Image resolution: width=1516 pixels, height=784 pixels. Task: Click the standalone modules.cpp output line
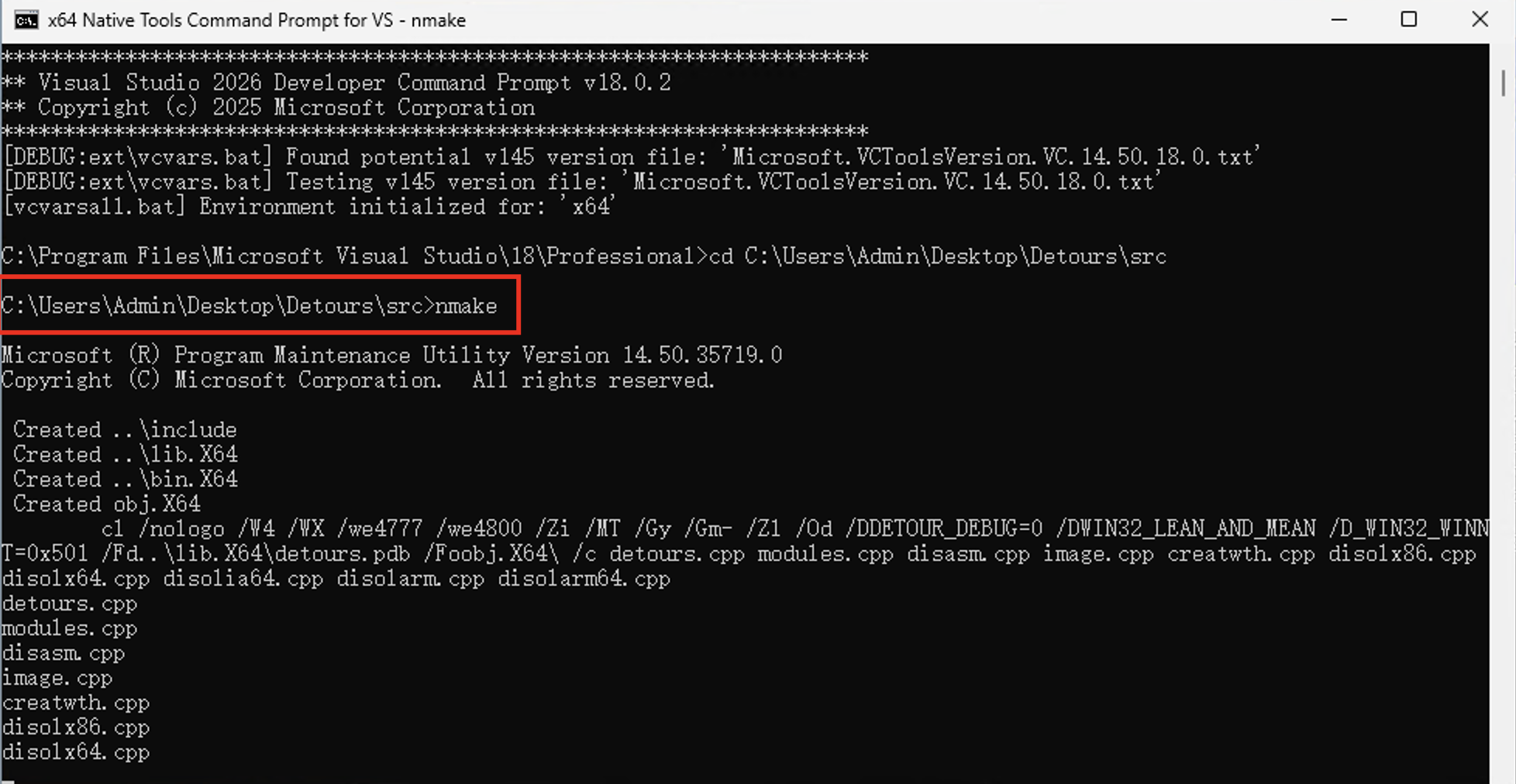coord(70,628)
